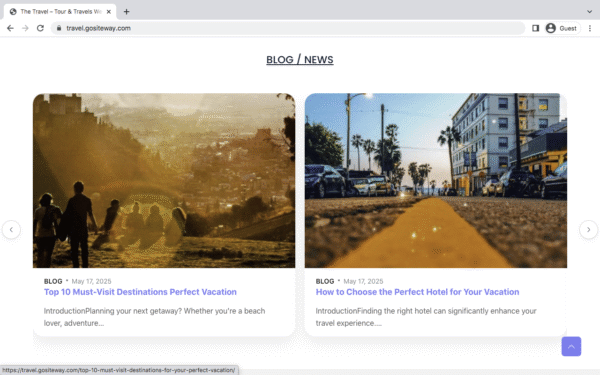Click the lock icon in the address bar
The height and width of the screenshot is (375, 600).
click(59, 28)
